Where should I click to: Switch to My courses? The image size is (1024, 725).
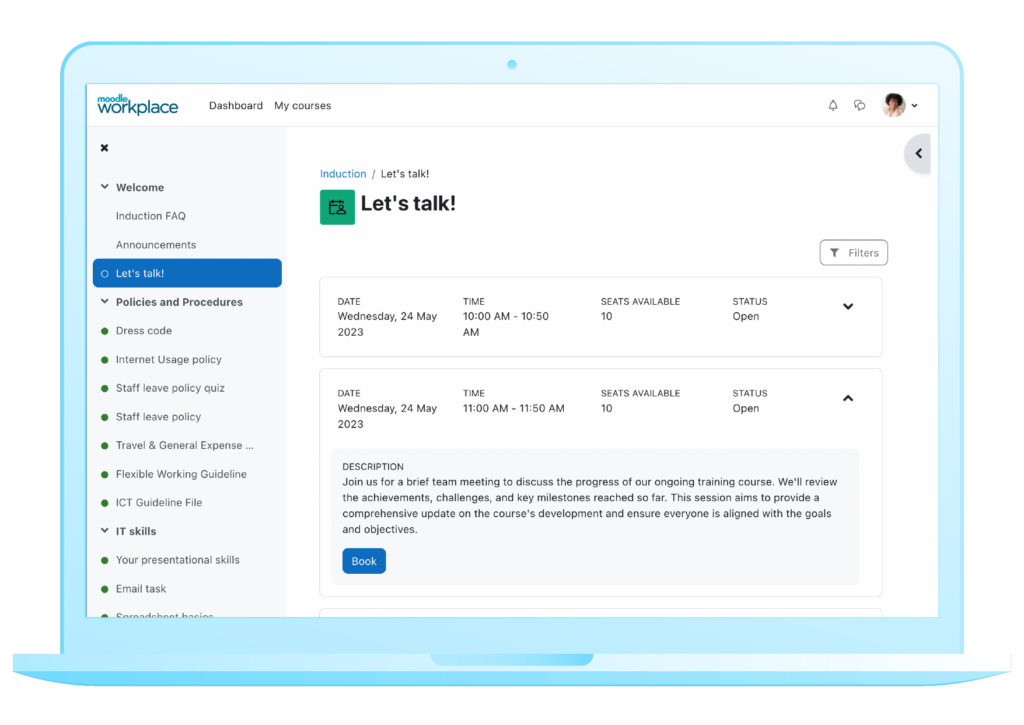tap(302, 105)
